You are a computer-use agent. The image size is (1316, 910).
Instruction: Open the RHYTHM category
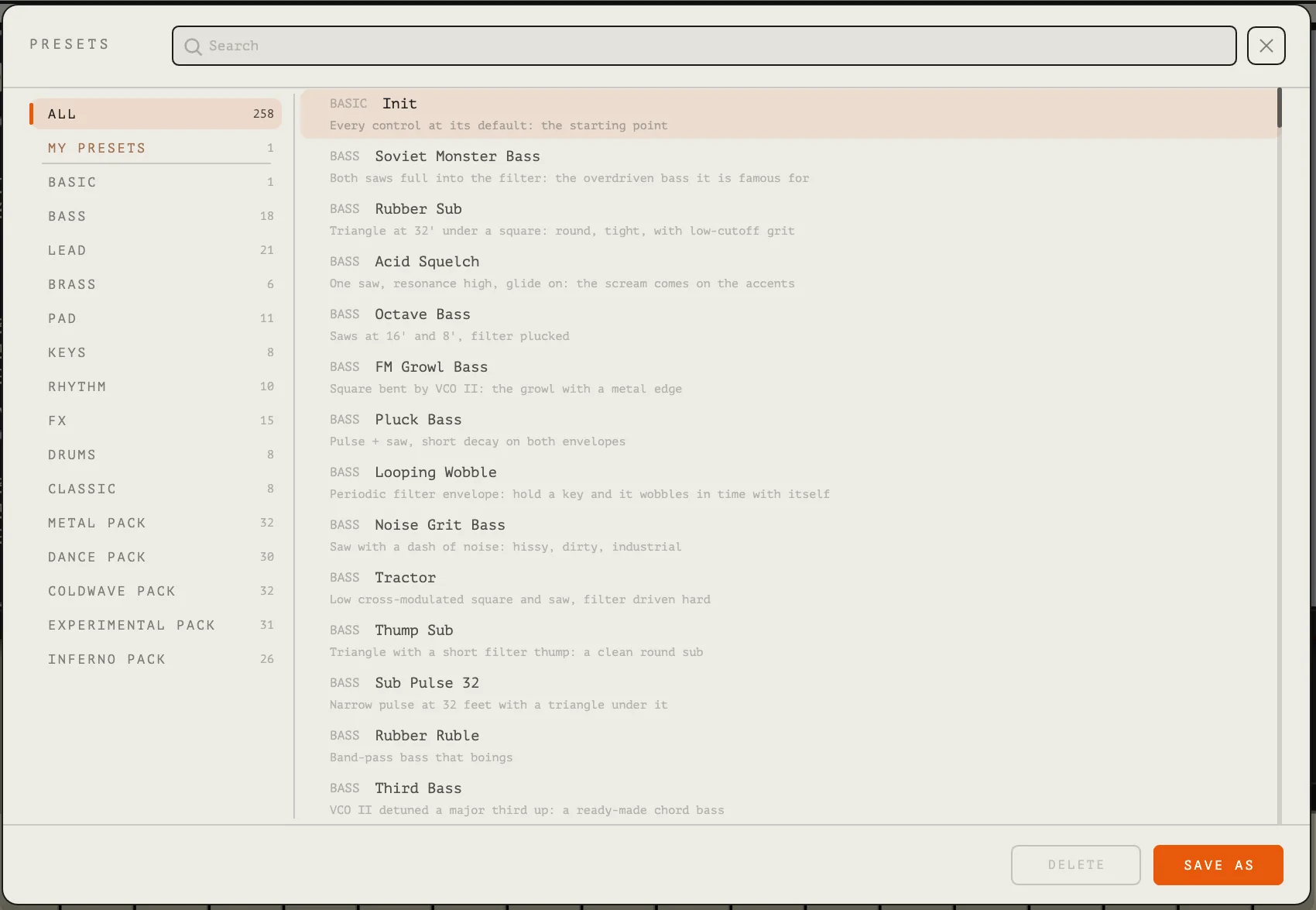click(x=156, y=386)
